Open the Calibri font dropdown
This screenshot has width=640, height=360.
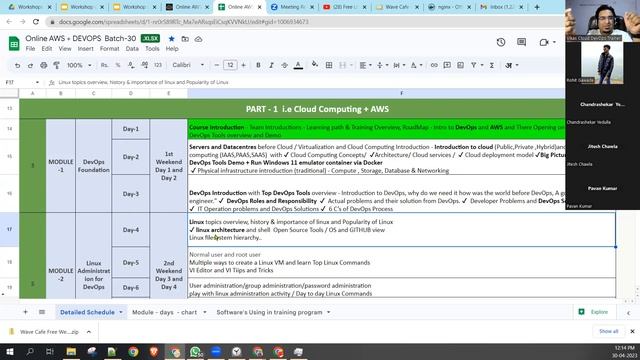(x=188, y=65)
